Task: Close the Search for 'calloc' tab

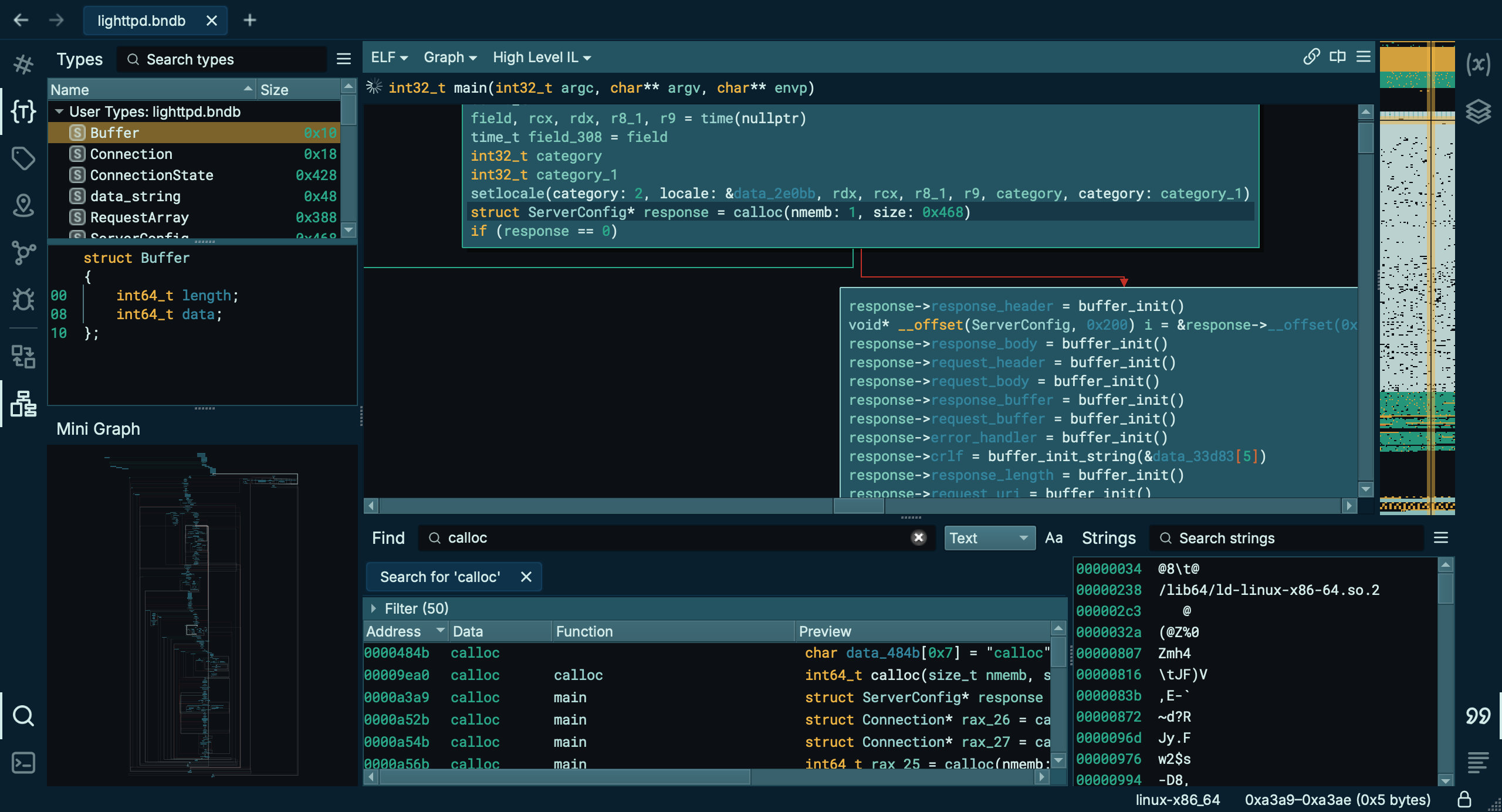Action: point(526,577)
